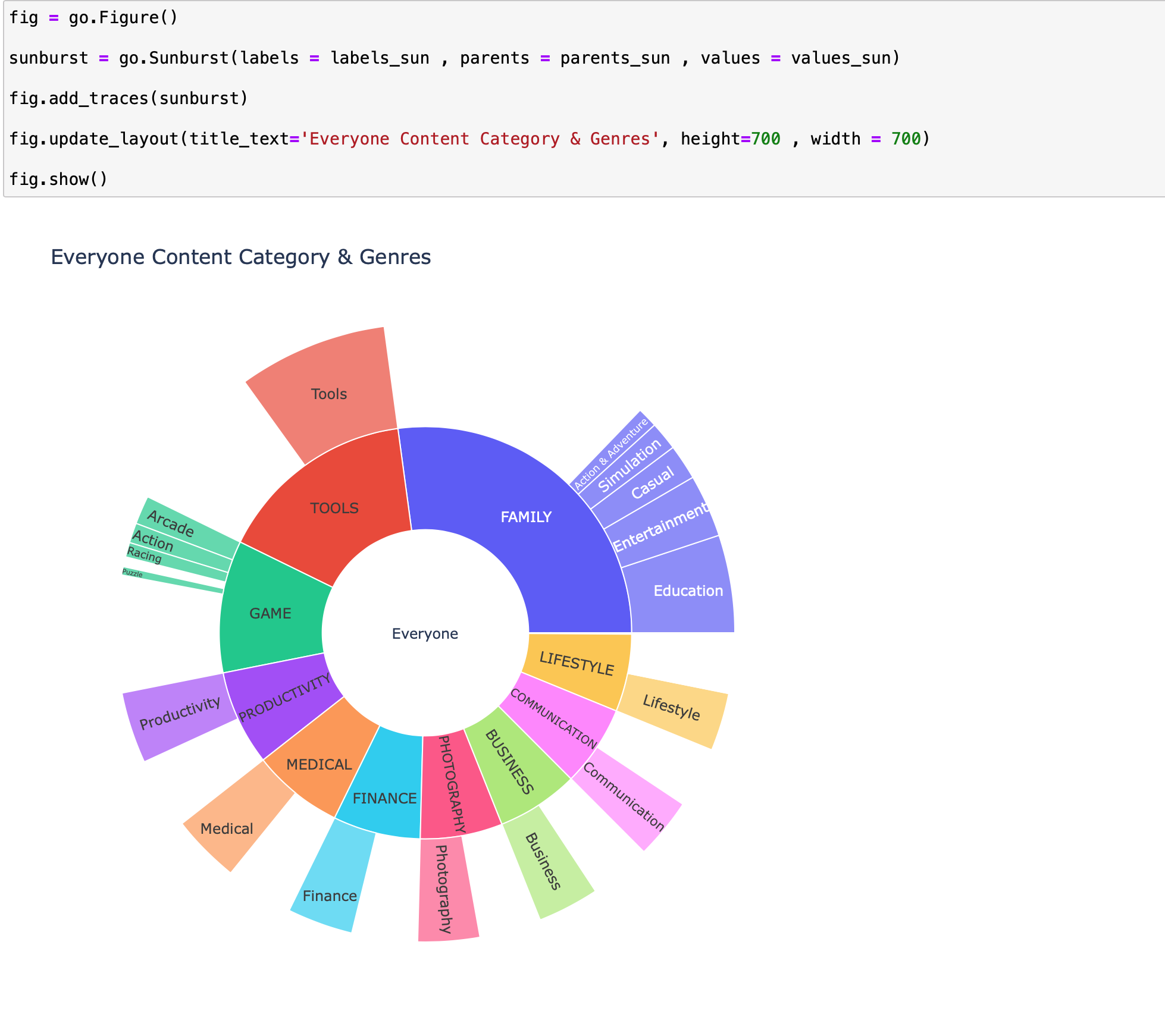Select the light yellow Lifestyle outer wedge
Viewport: 1165px width, 1036px height.
tap(671, 708)
